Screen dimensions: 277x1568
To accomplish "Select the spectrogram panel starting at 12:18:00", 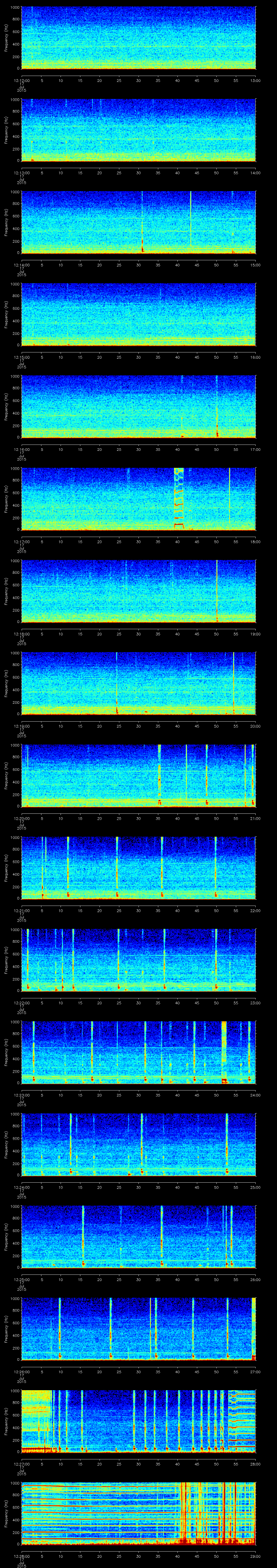I will 139,591.
